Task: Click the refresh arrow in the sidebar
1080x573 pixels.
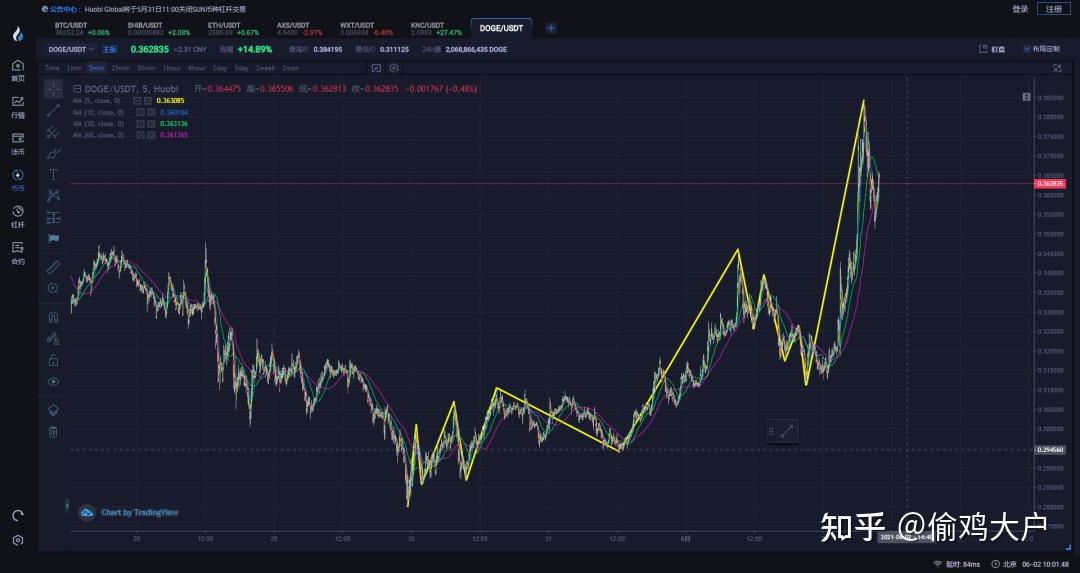Action: (x=18, y=515)
